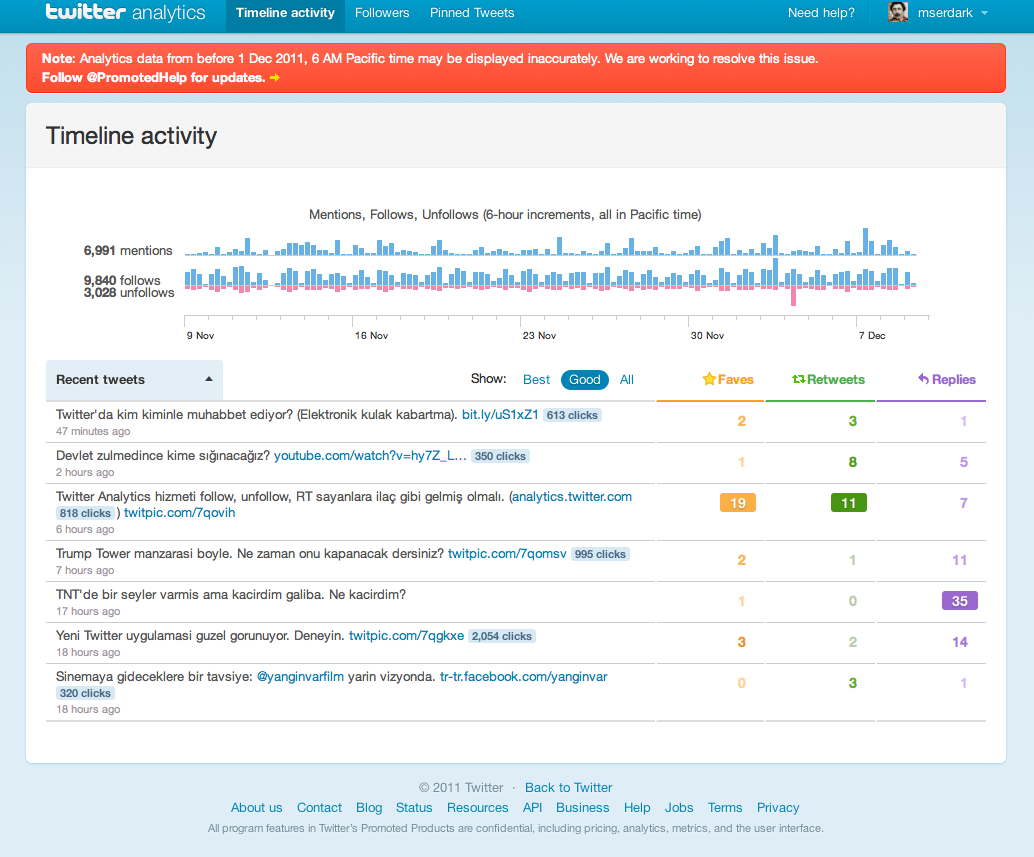
Task: Click the 2,054 clicks badge
Action: (502, 636)
